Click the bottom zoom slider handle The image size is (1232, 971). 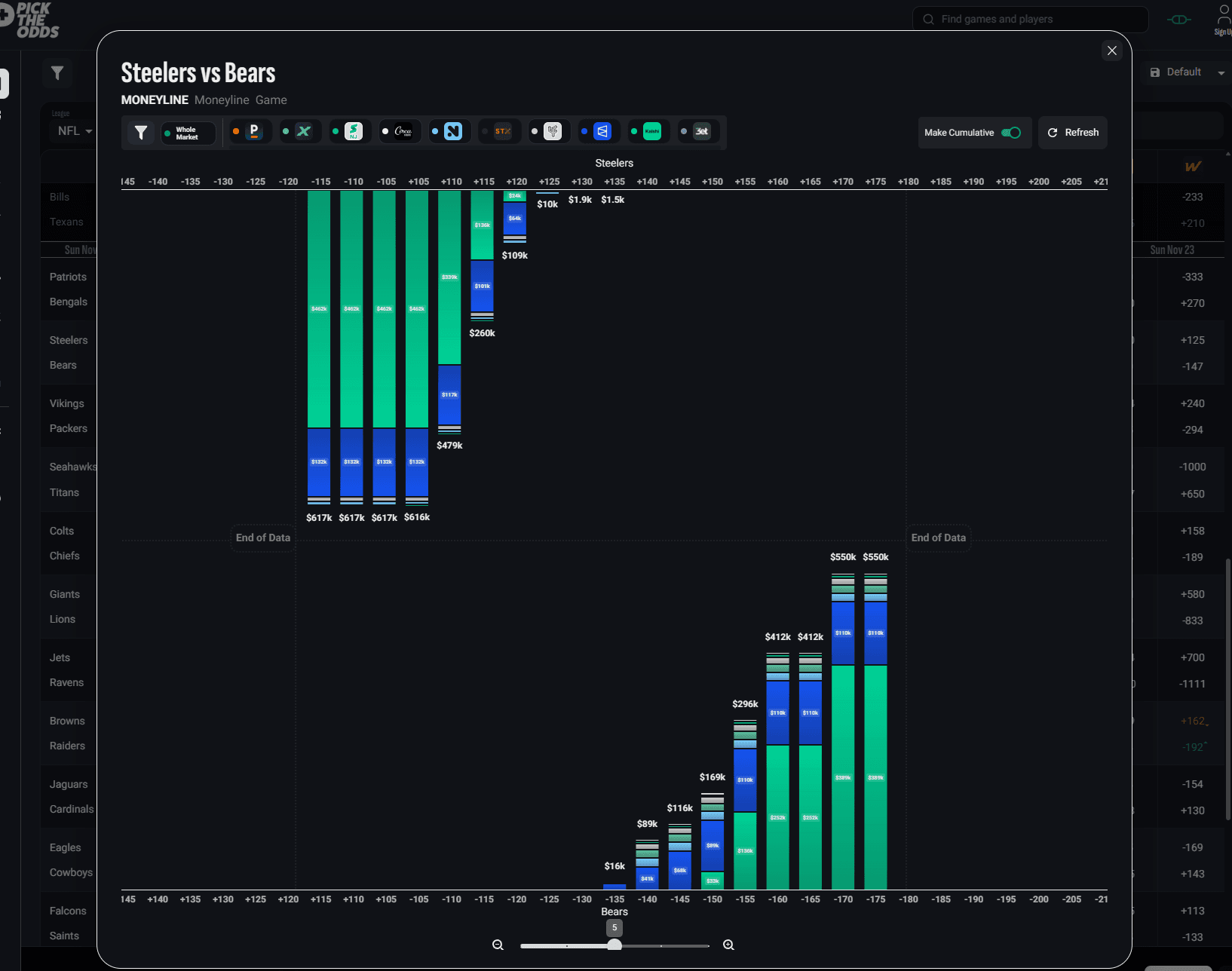pos(614,945)
